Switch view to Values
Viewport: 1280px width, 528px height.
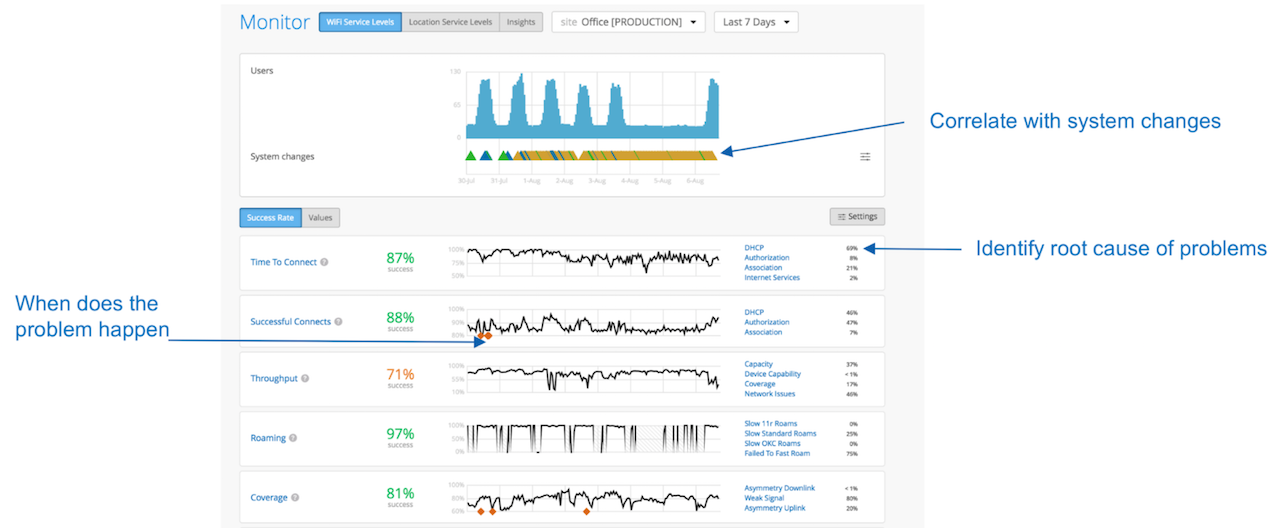click(321, 217)
